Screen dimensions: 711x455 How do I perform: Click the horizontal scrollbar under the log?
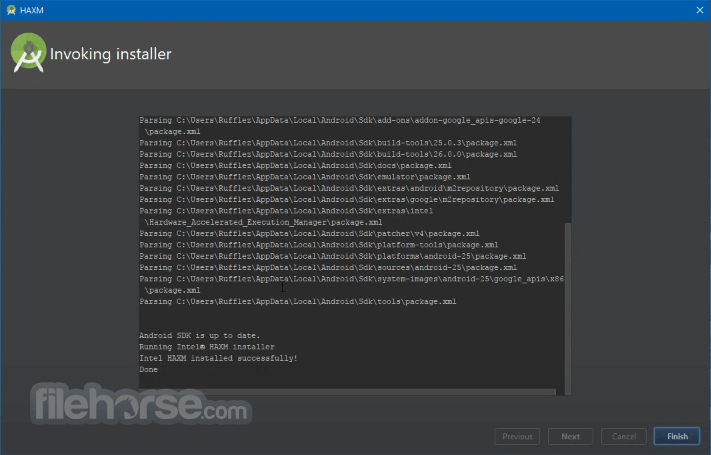[347, 391]
